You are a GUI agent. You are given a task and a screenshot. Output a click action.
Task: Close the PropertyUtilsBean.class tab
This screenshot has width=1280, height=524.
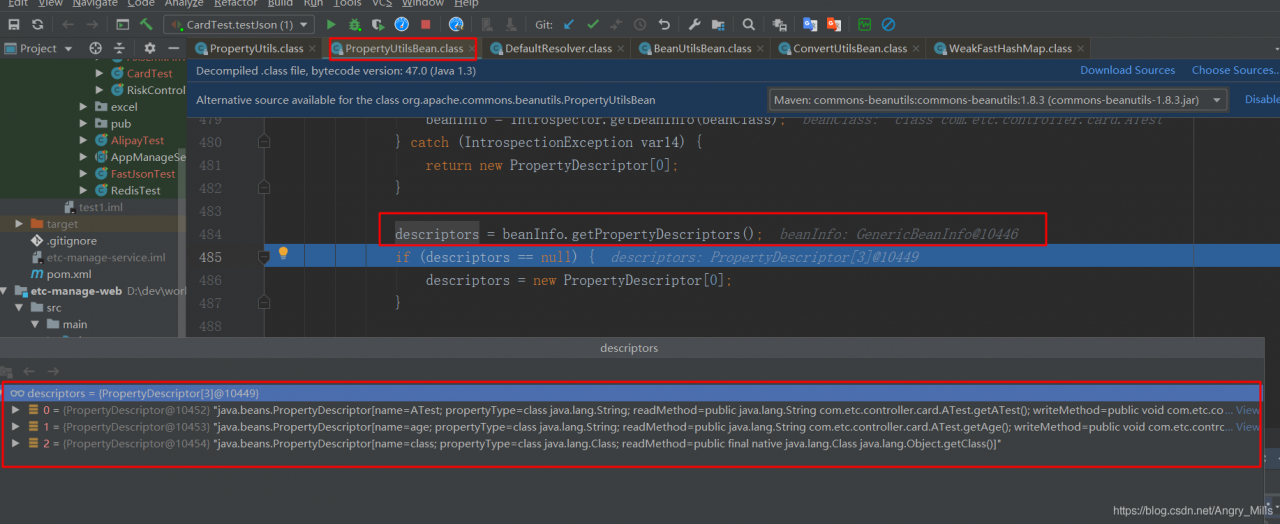tap(472, 48)
